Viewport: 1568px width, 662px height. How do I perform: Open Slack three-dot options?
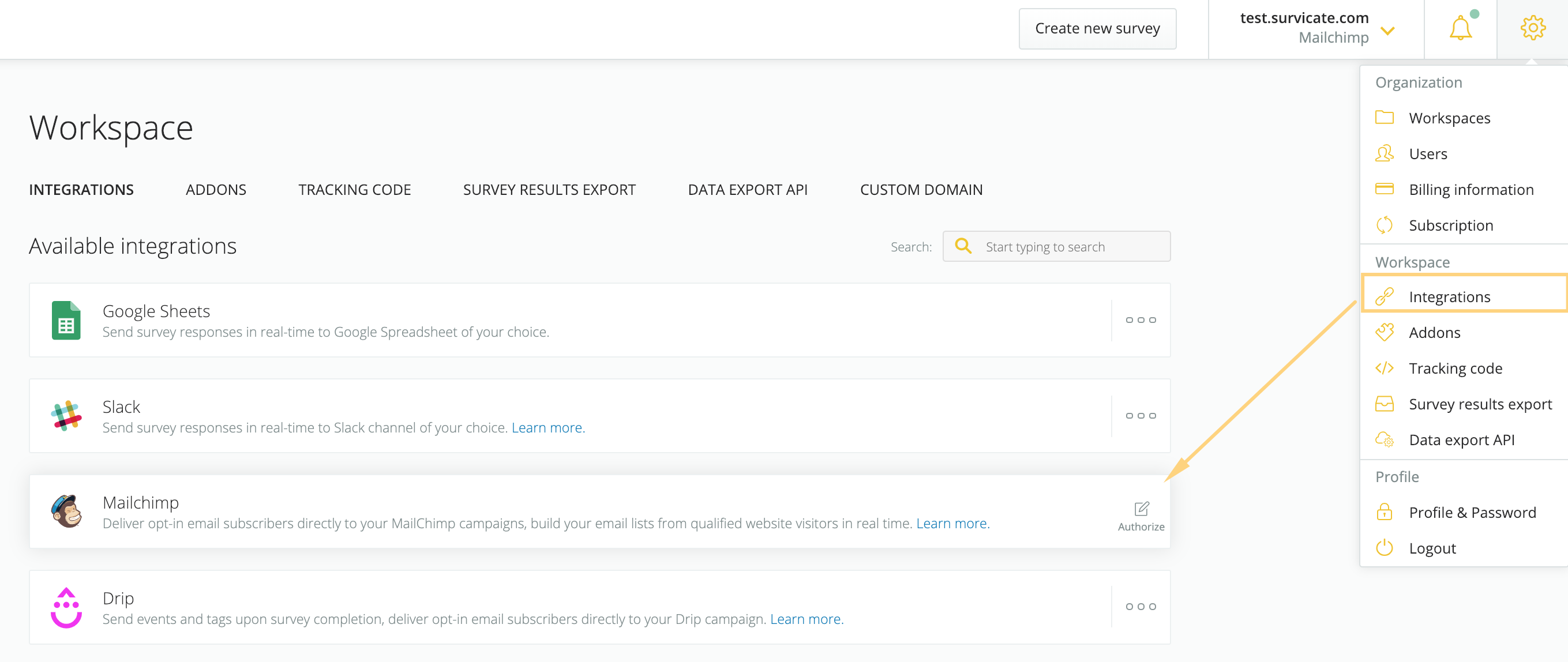1140,416
